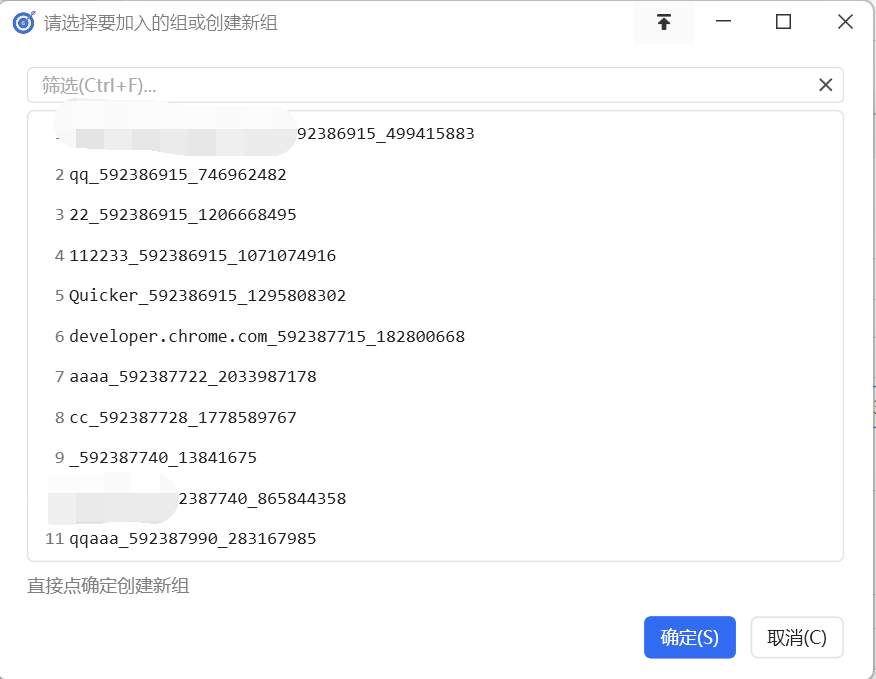Select group qqaaa_592387990_283167985
This screenshot has height=679, width=876.
pos(435,539)
